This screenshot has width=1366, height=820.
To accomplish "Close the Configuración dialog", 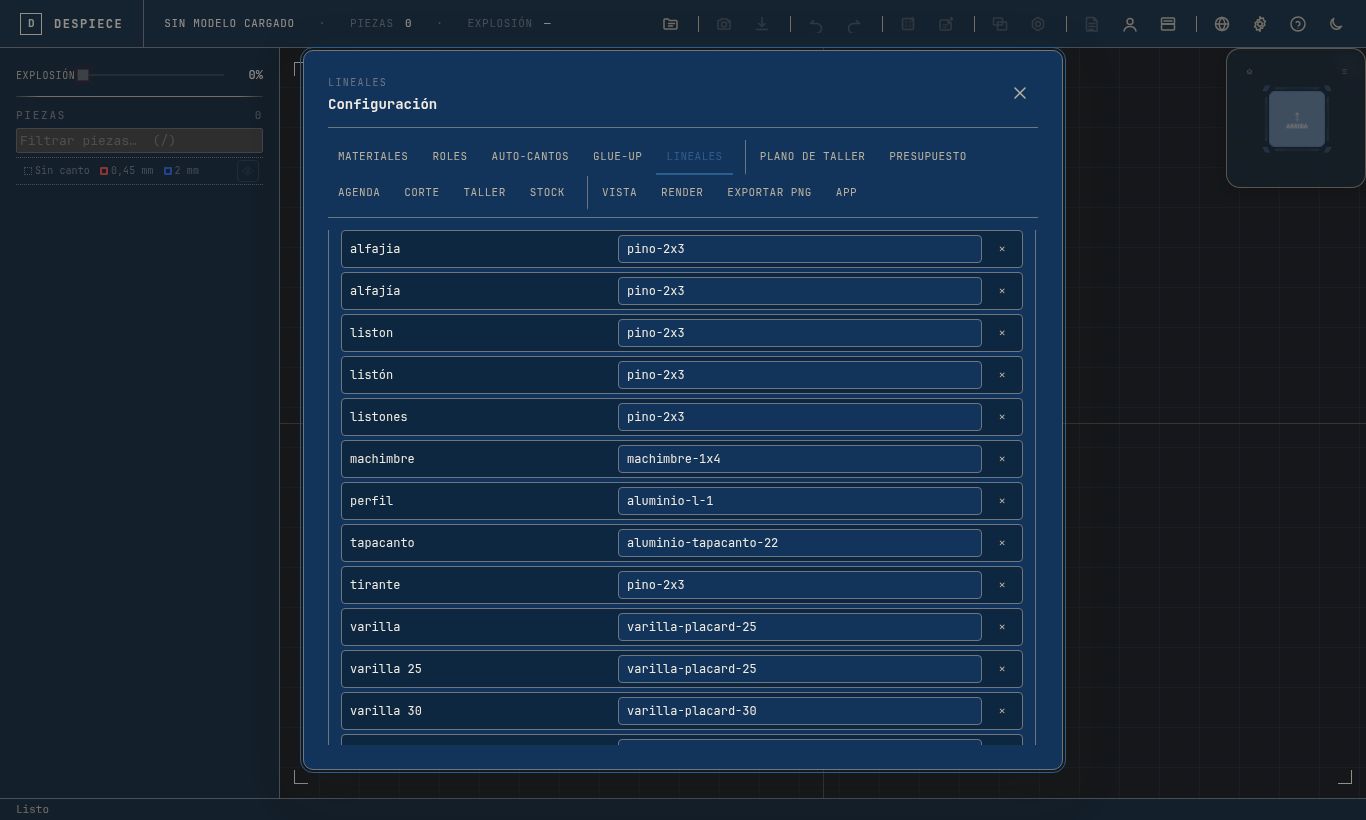I will pos(1020,93).
